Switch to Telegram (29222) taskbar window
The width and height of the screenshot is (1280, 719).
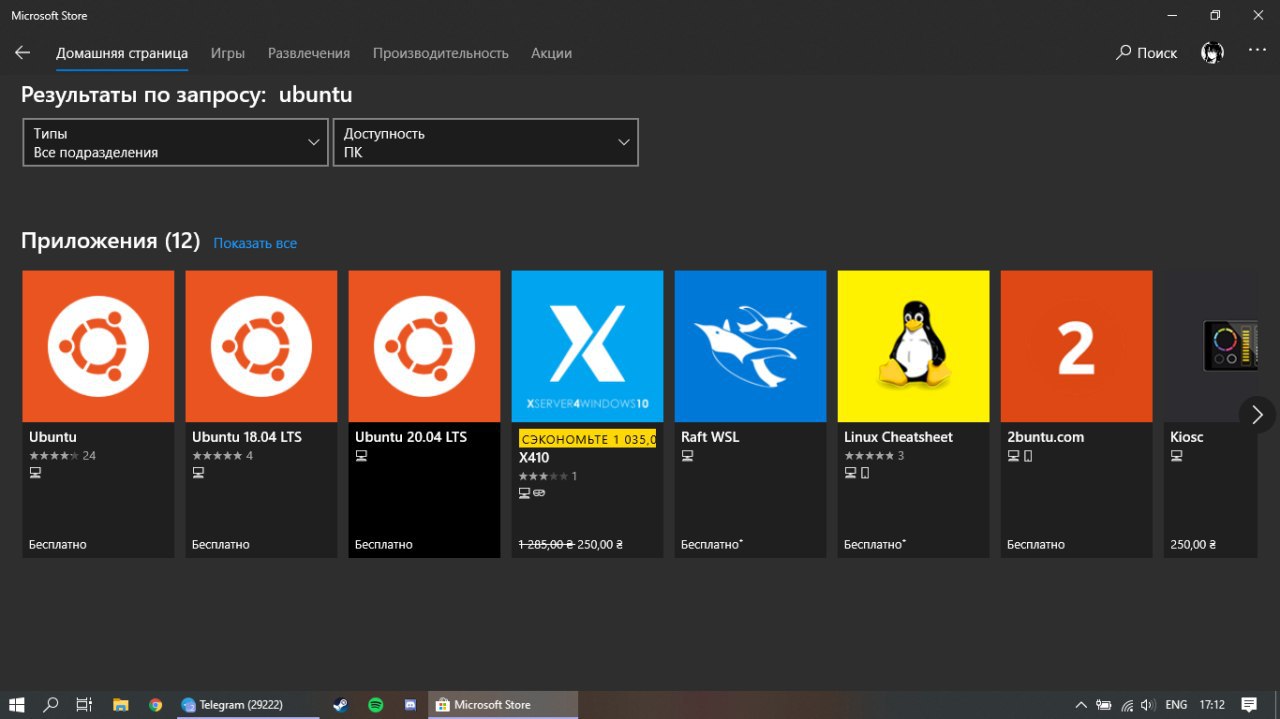246,705
